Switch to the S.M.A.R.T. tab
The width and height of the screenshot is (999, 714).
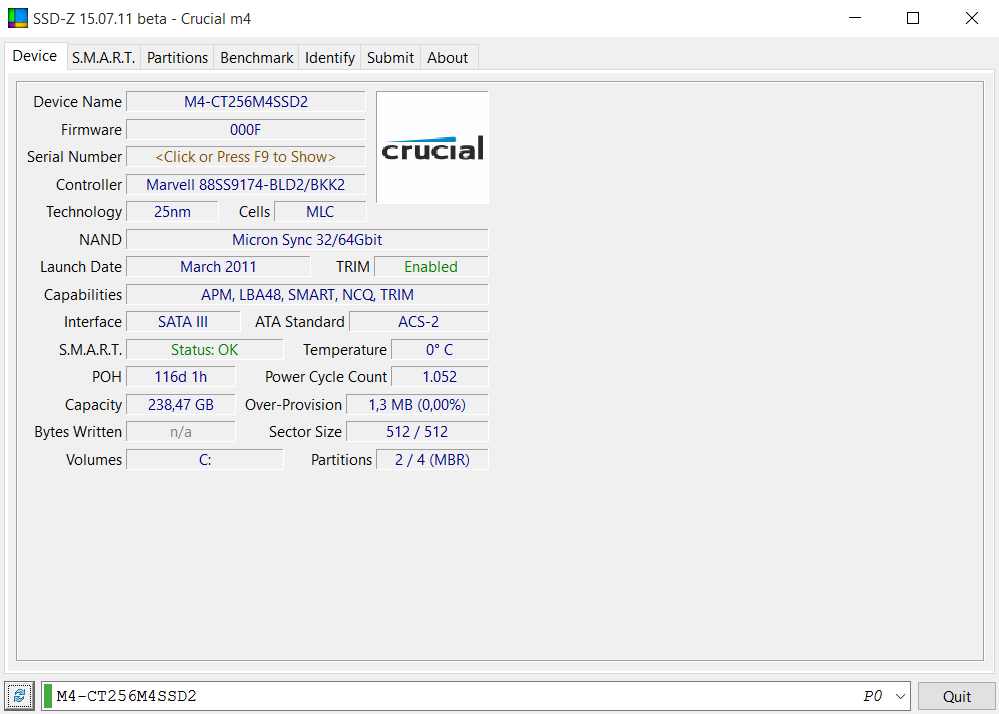click(x=103, y=58)
